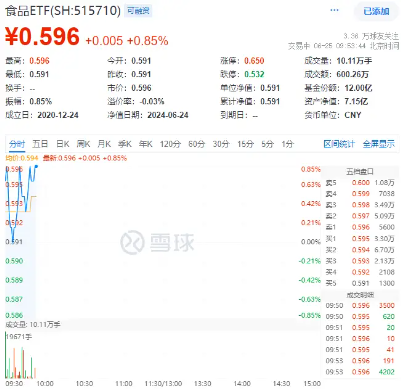
Task: Select the 买3 0.593 order row
Action: pos(360,261)
